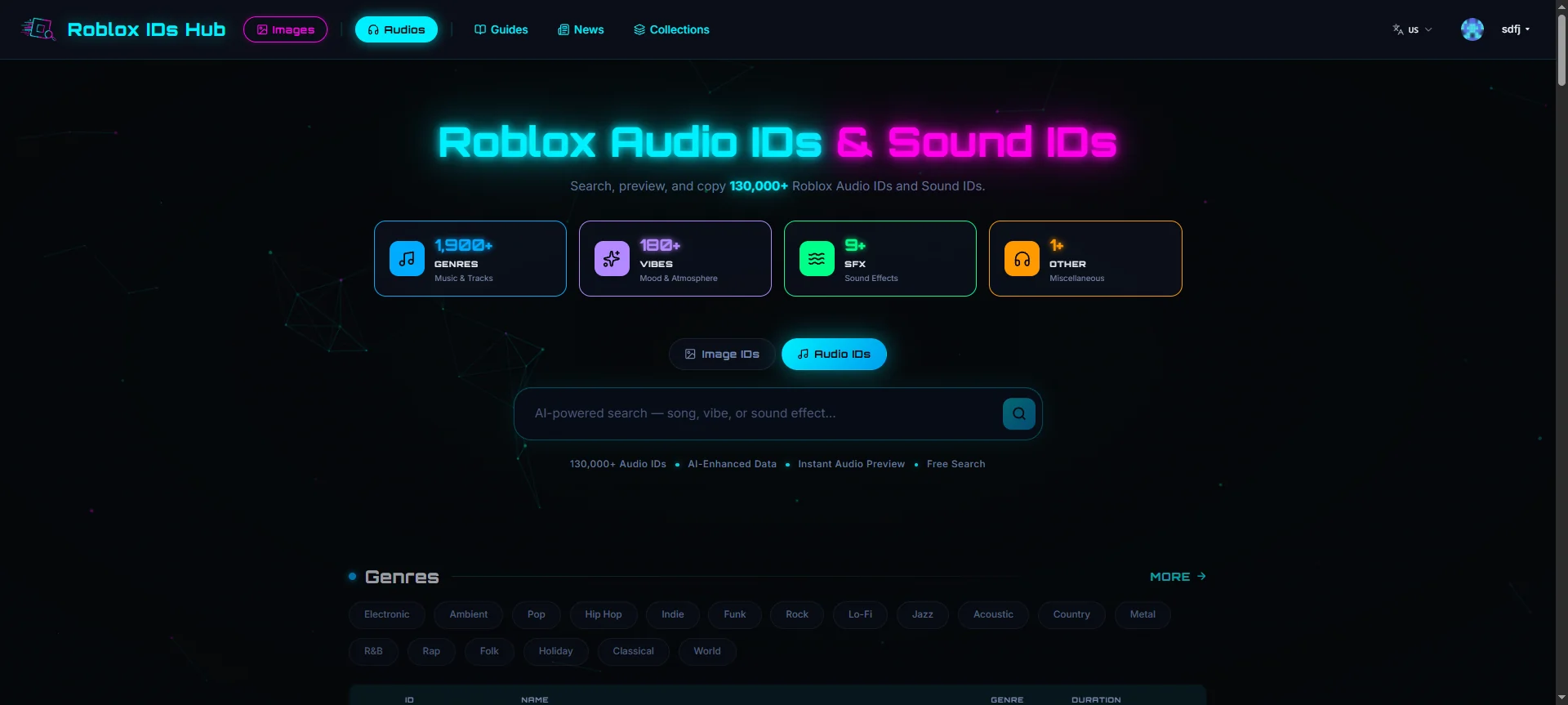Filter by Indie genre

[x=673, y=614]
